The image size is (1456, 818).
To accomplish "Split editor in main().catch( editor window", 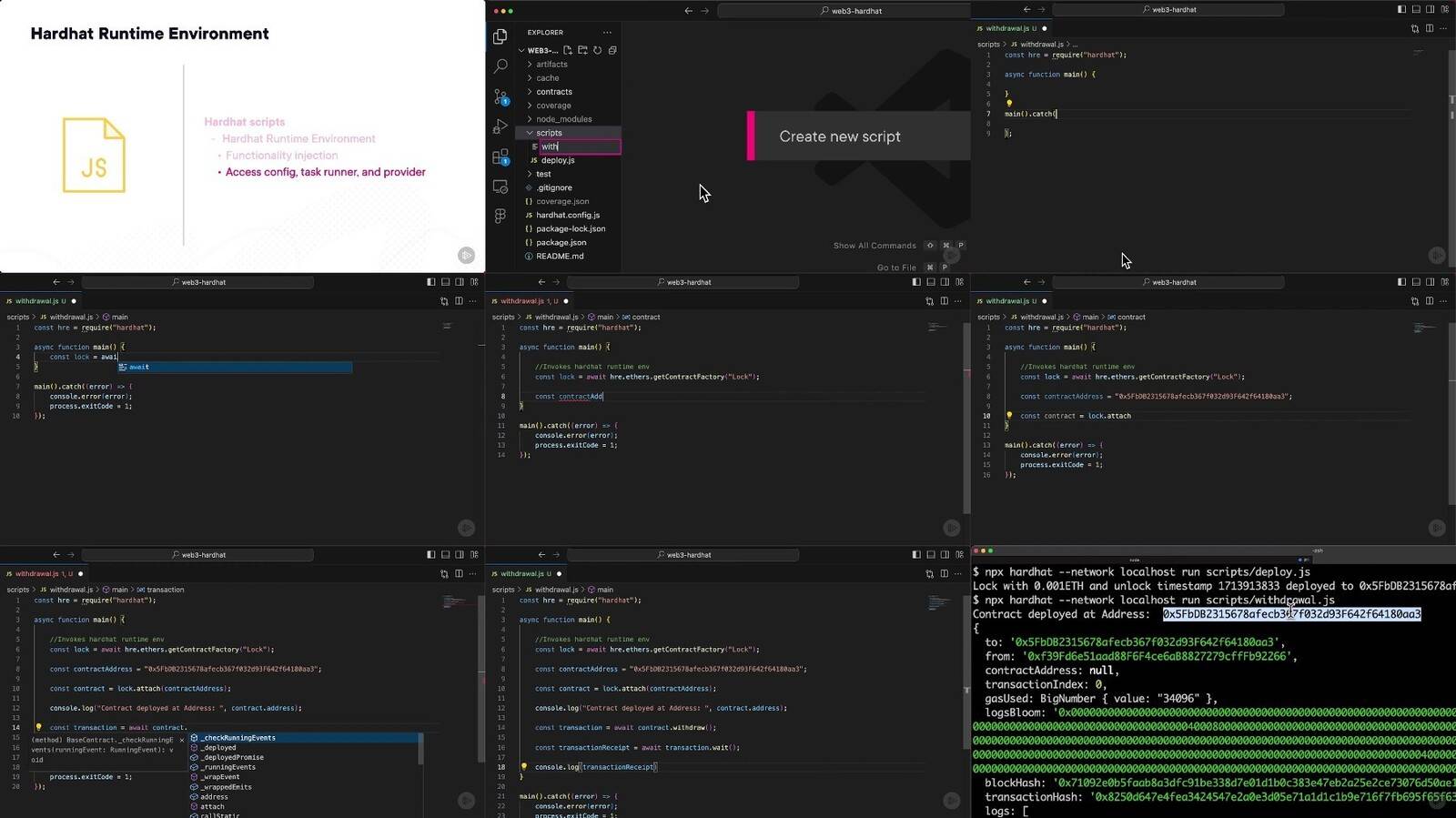I will (x=1429, y=28).
